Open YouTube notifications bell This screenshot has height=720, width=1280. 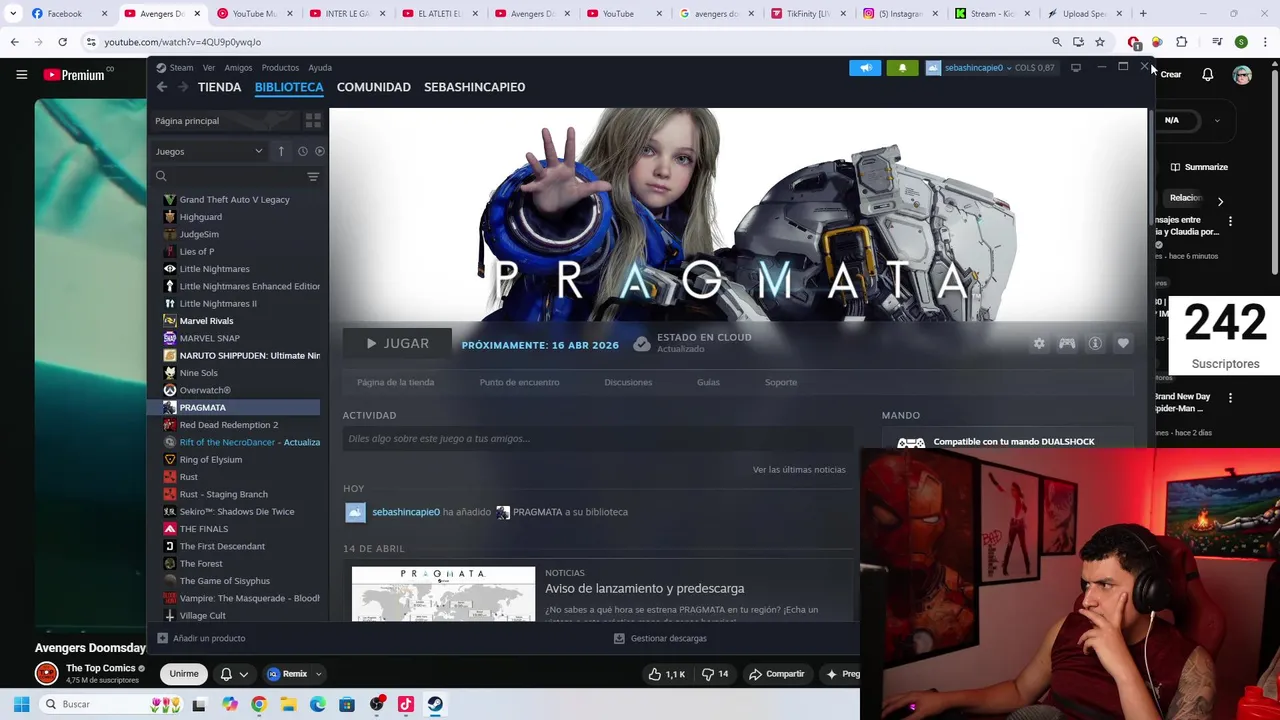1207,75
